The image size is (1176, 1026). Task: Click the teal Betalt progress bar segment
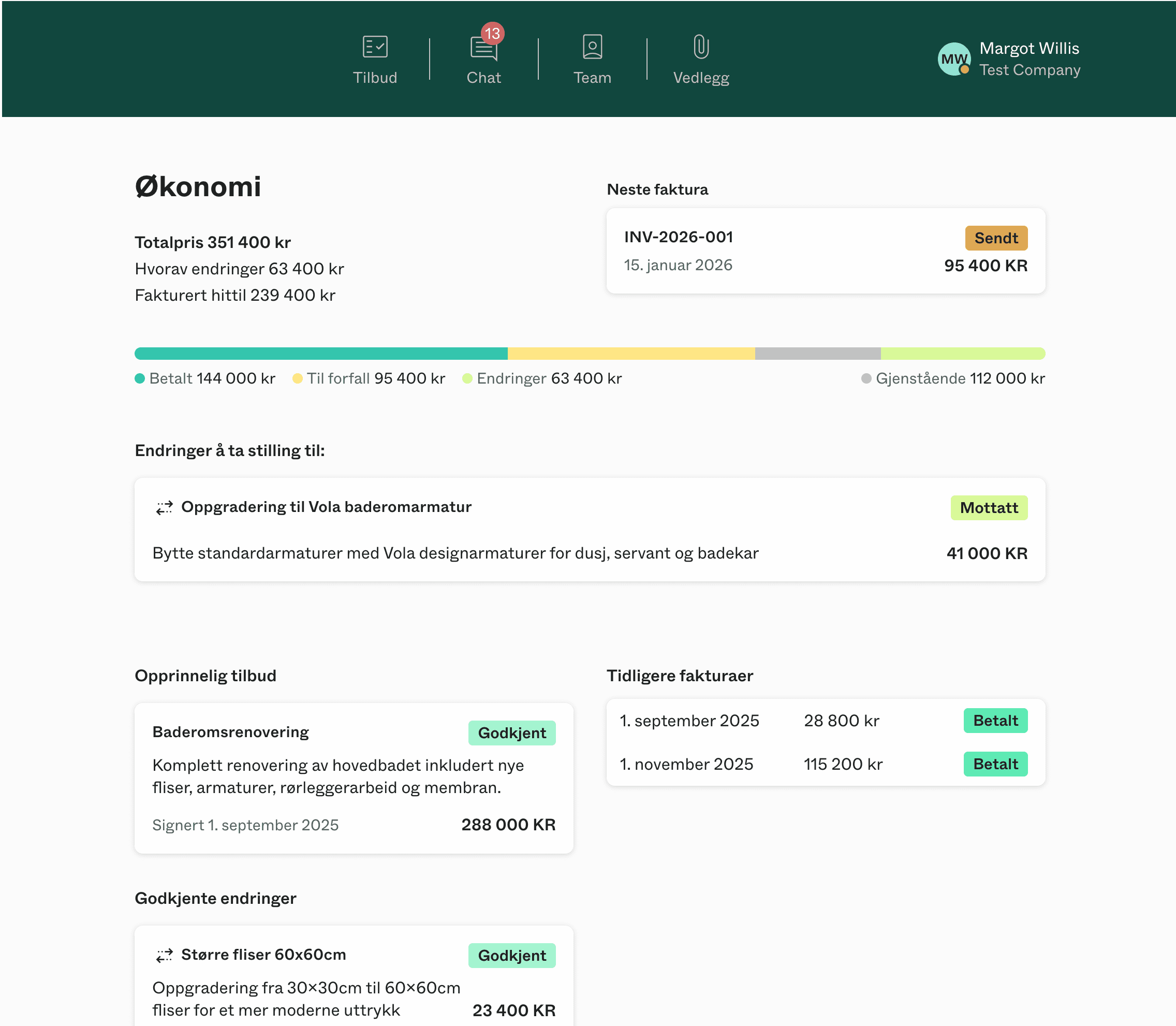tap(320, 353)
